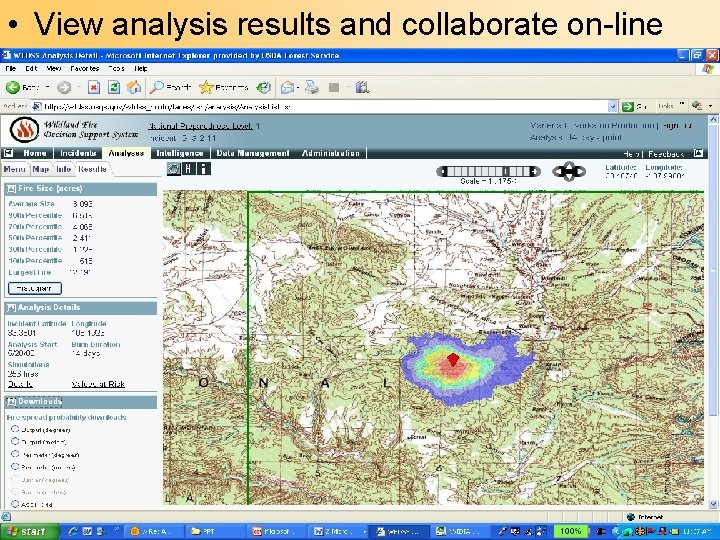720x540 pixels.
Task: Click the zoom-out end of scale bar
Action: click(x=442, y=171)
